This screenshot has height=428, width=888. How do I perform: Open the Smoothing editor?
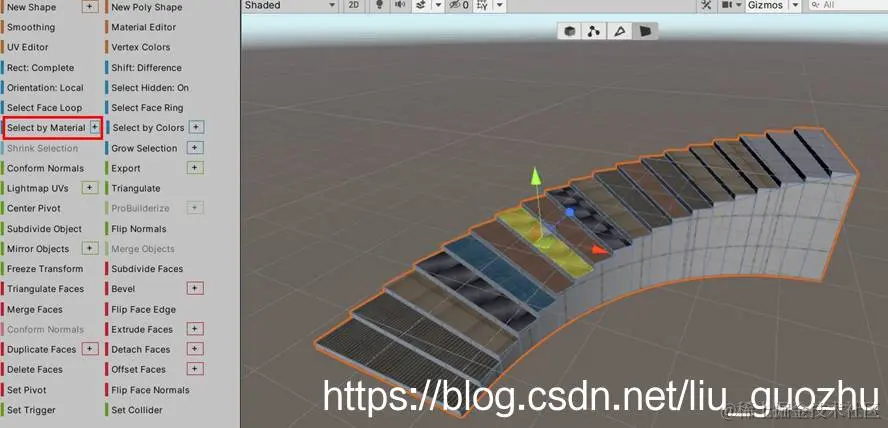pyautogui.click(x=31, y=27)
